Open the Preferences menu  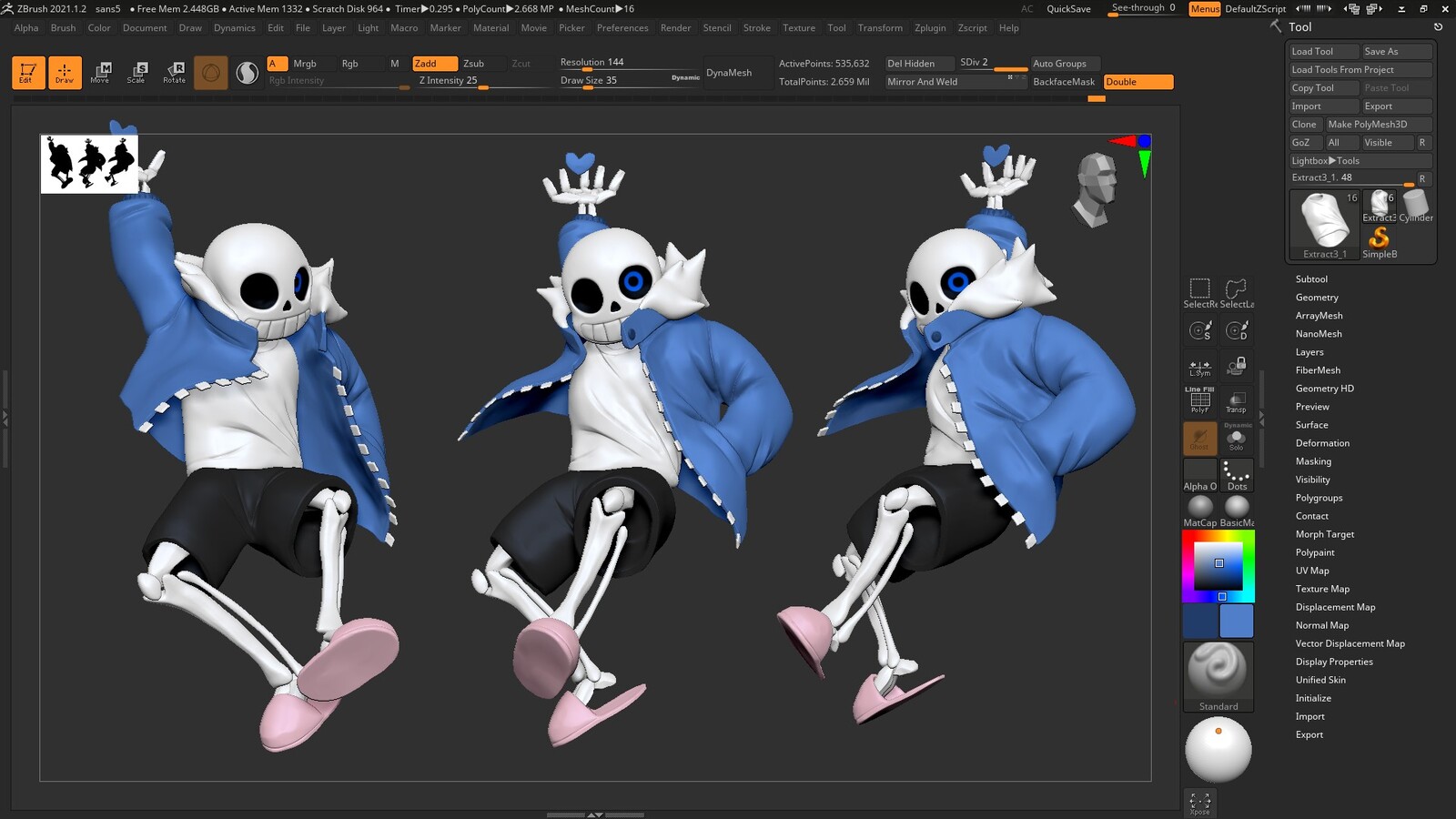coord(622,28)
